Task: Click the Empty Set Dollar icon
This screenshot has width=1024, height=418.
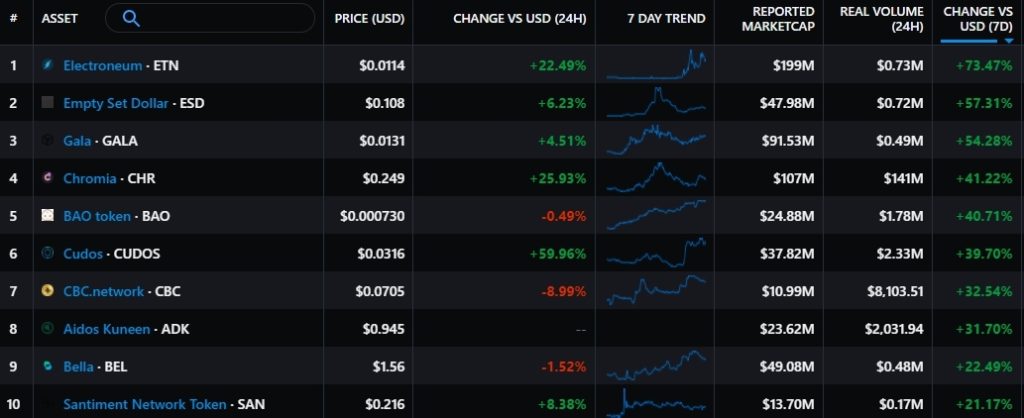Action: [x=47, y=103]
